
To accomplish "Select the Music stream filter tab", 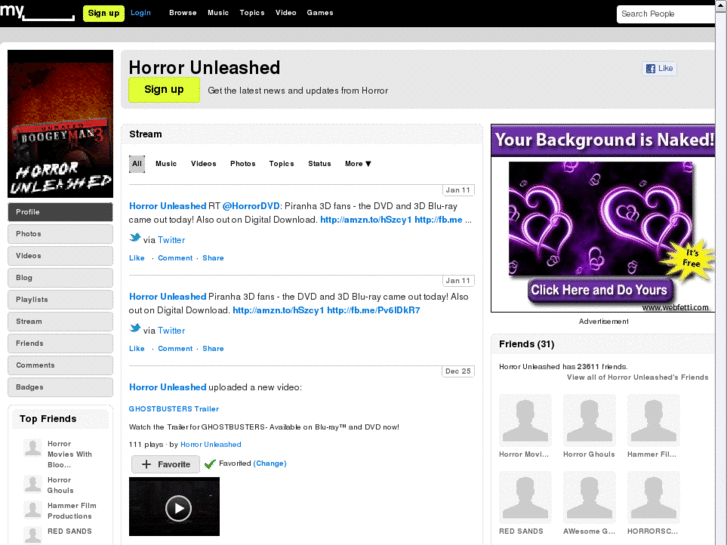I will [166, 164].
